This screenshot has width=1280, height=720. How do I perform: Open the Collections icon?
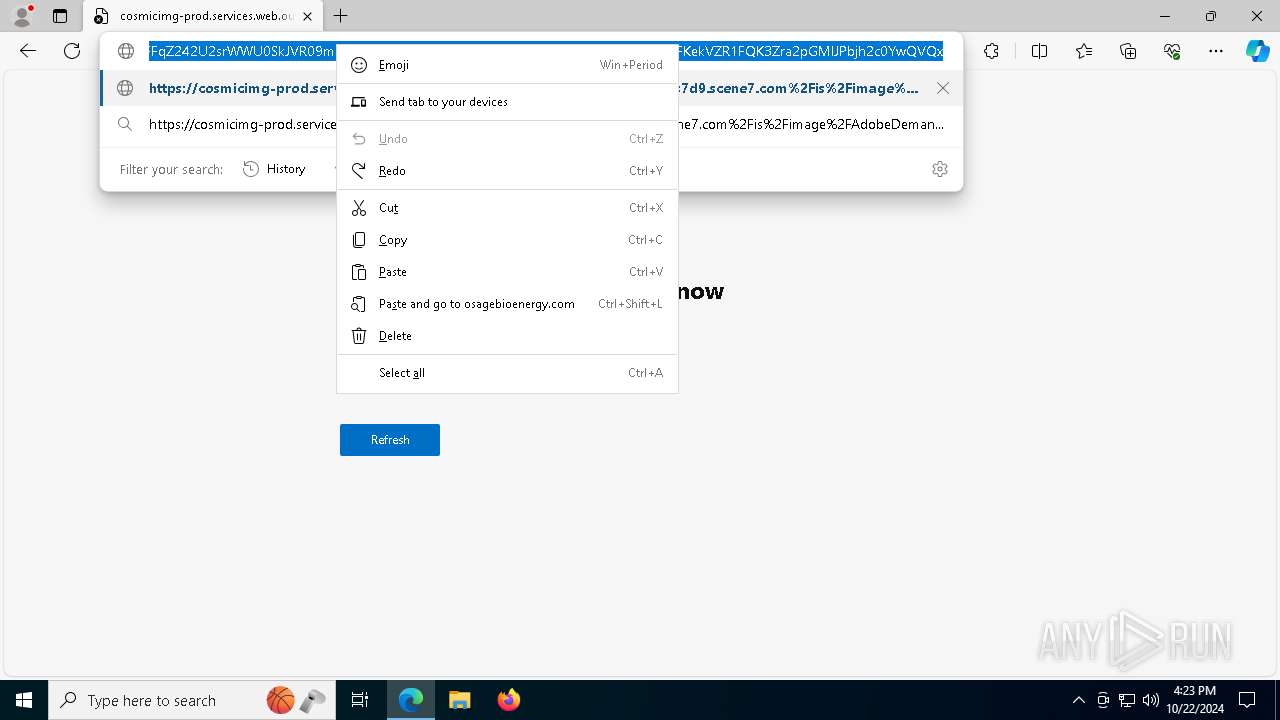click(1128, 51)
